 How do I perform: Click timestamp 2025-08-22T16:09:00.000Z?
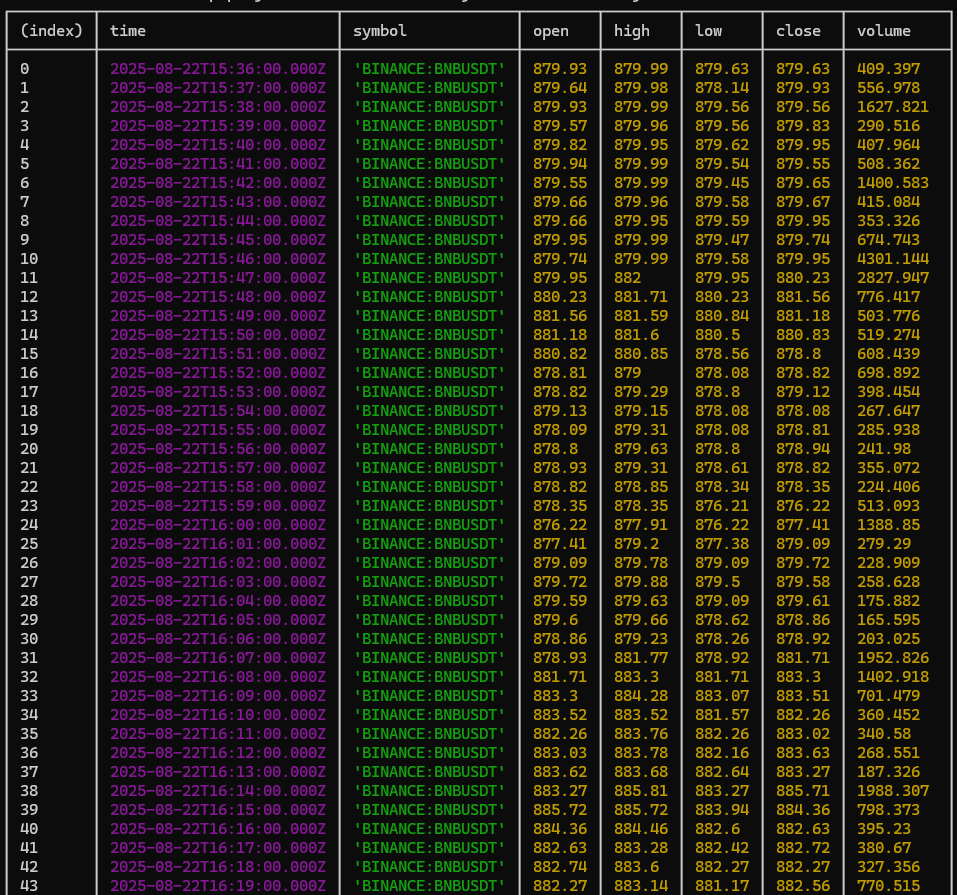pos(218,696)
